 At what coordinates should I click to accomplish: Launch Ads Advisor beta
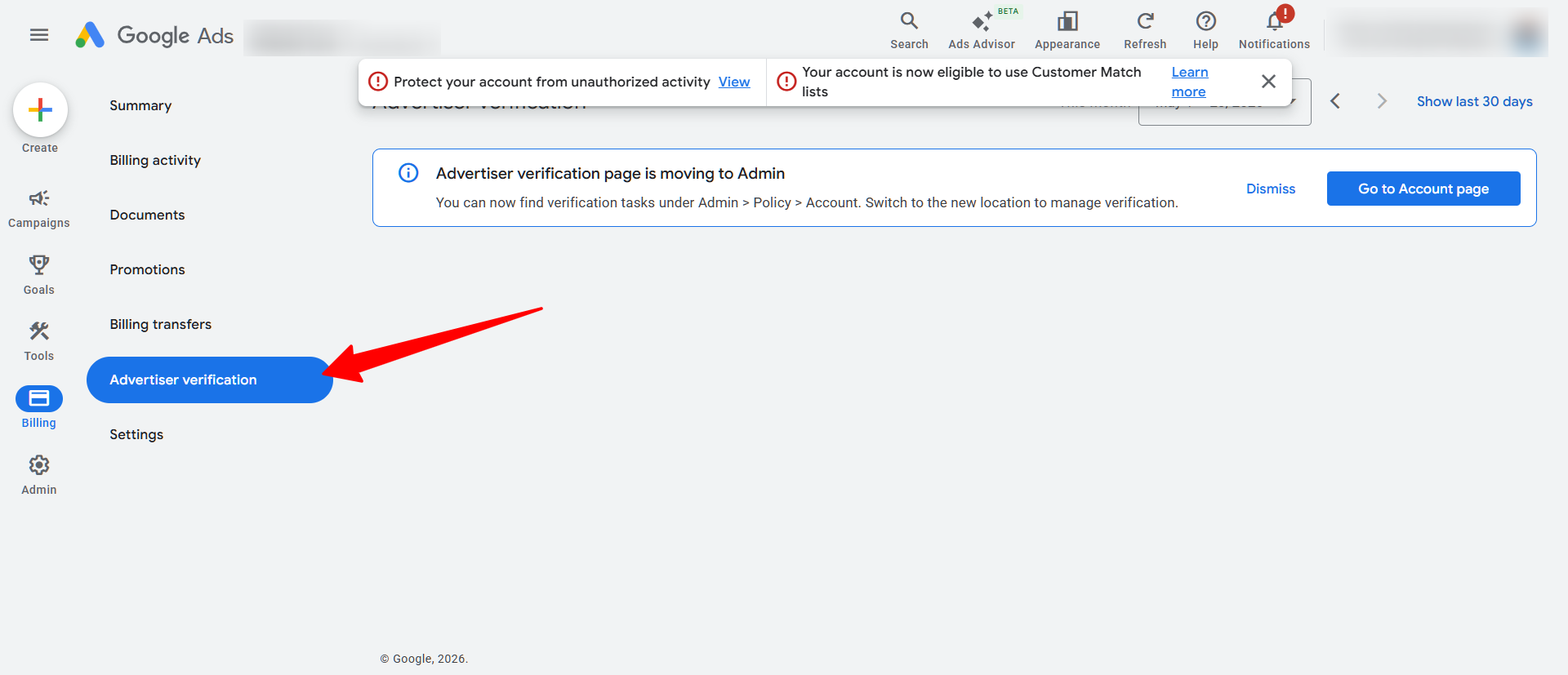982,31
